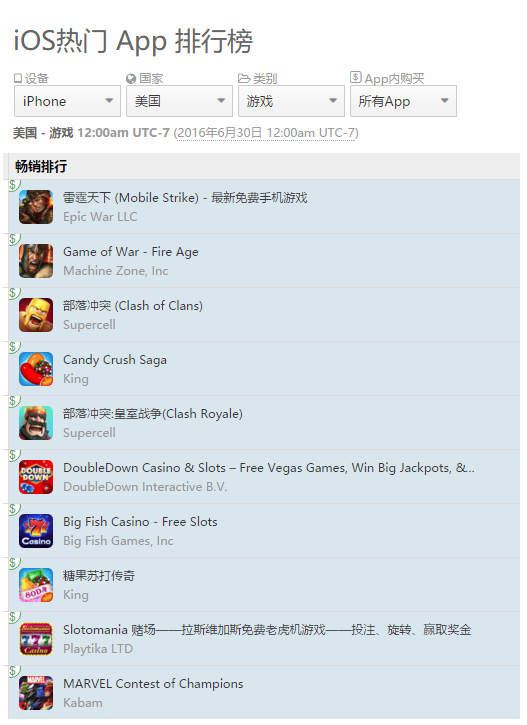
Task: Open the DoubleDown Casino app icon
Action: pos(36,477)
